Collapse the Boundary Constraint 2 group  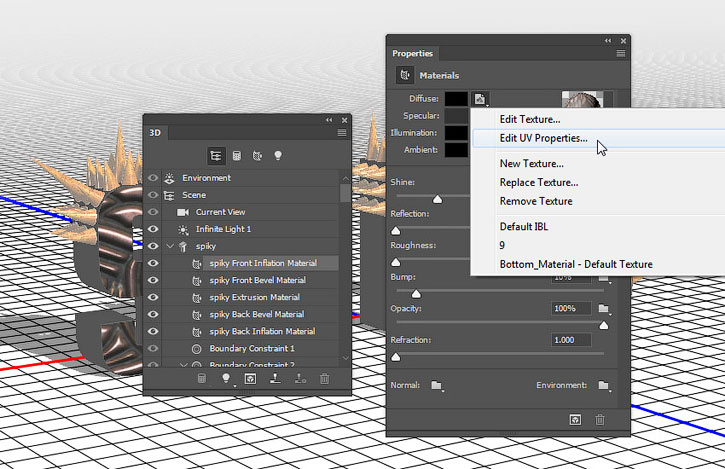pos(184,365)
